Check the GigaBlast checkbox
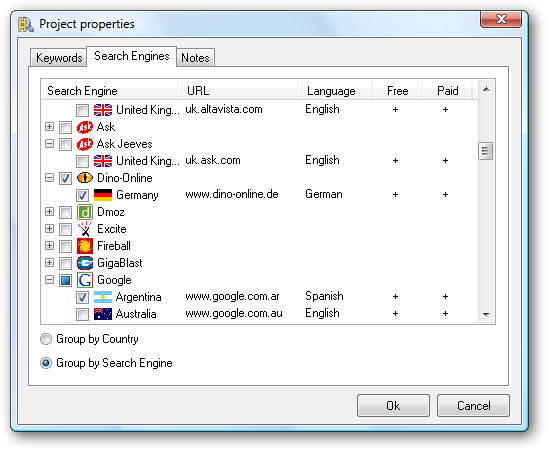This screenshot has width=547, height=450. (x=65, y=263)
